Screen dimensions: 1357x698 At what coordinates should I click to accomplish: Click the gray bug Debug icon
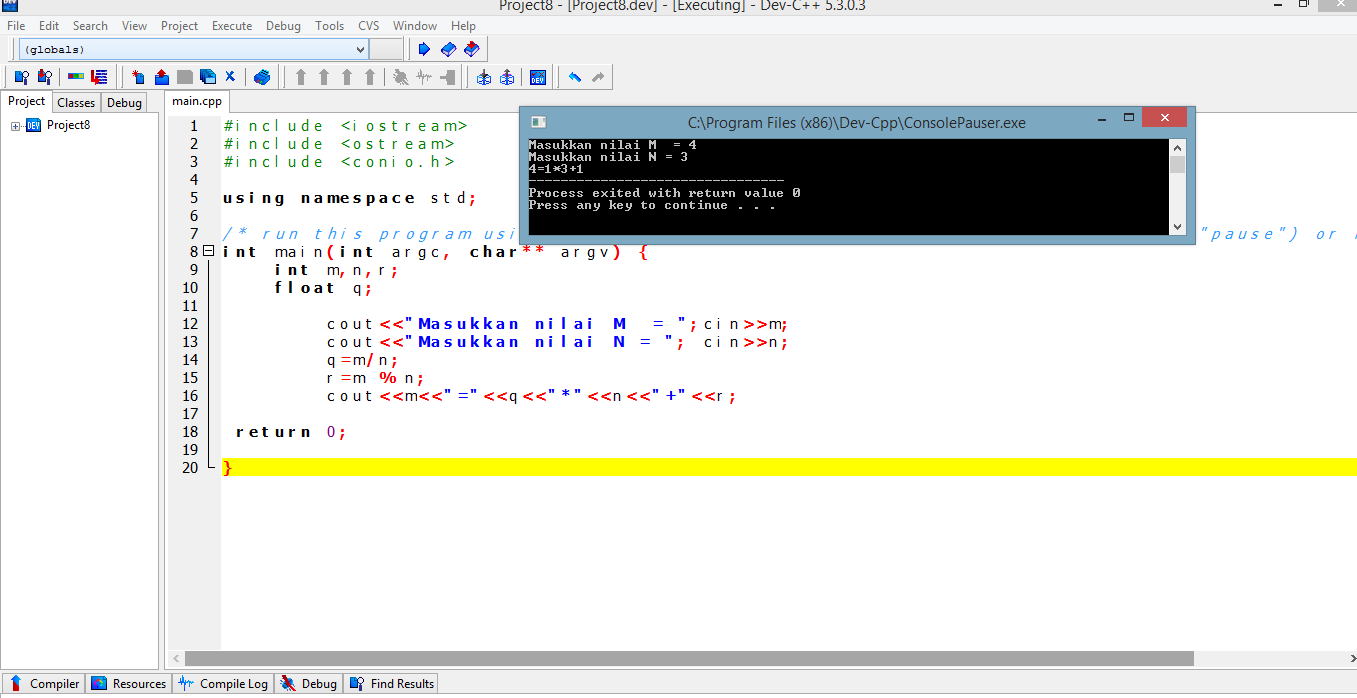400,77
